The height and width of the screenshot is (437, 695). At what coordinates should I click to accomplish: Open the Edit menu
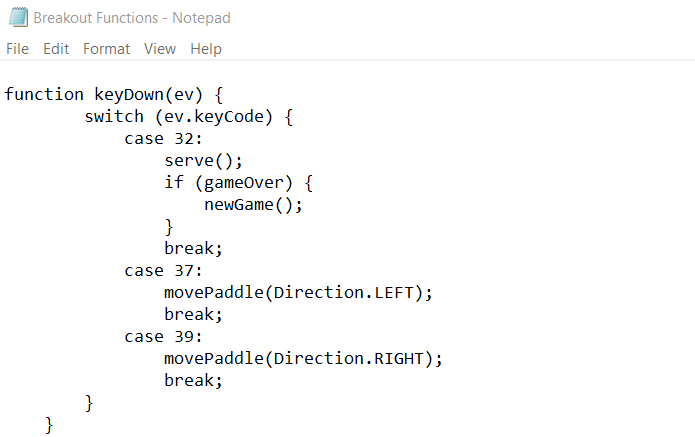[x=56, y=49]
